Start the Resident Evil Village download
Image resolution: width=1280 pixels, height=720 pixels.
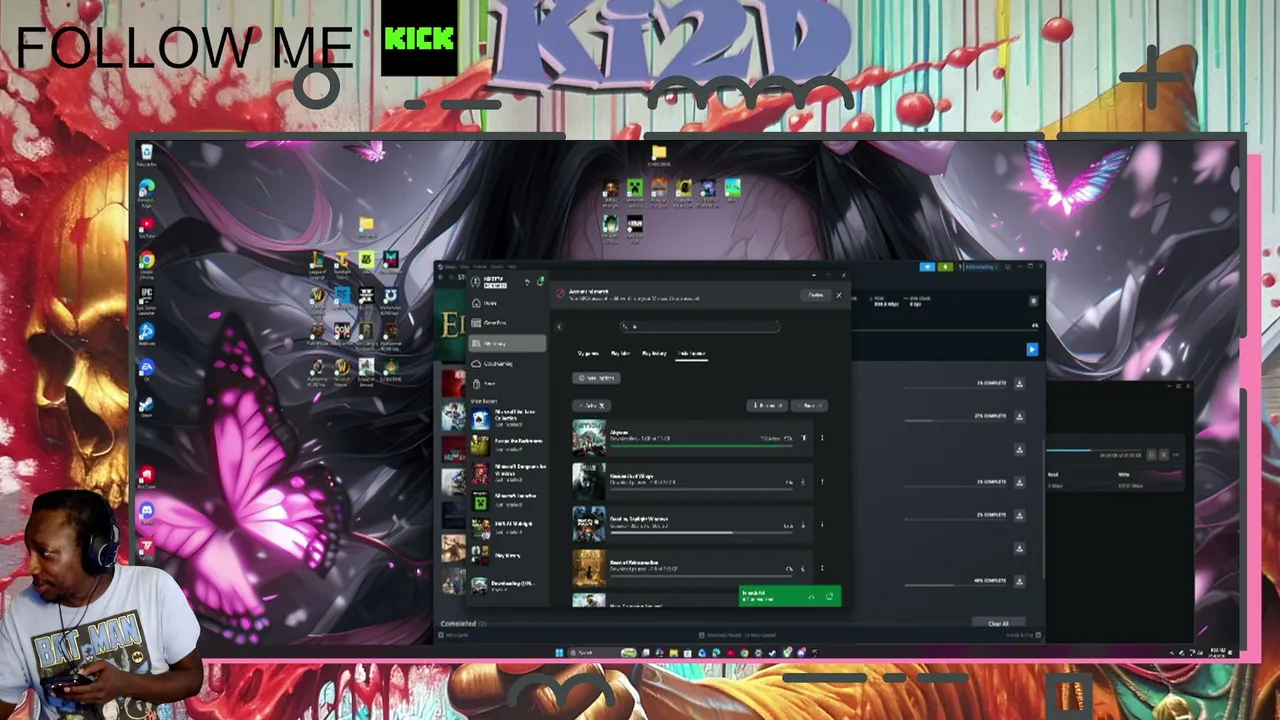[x=803, y=482]
